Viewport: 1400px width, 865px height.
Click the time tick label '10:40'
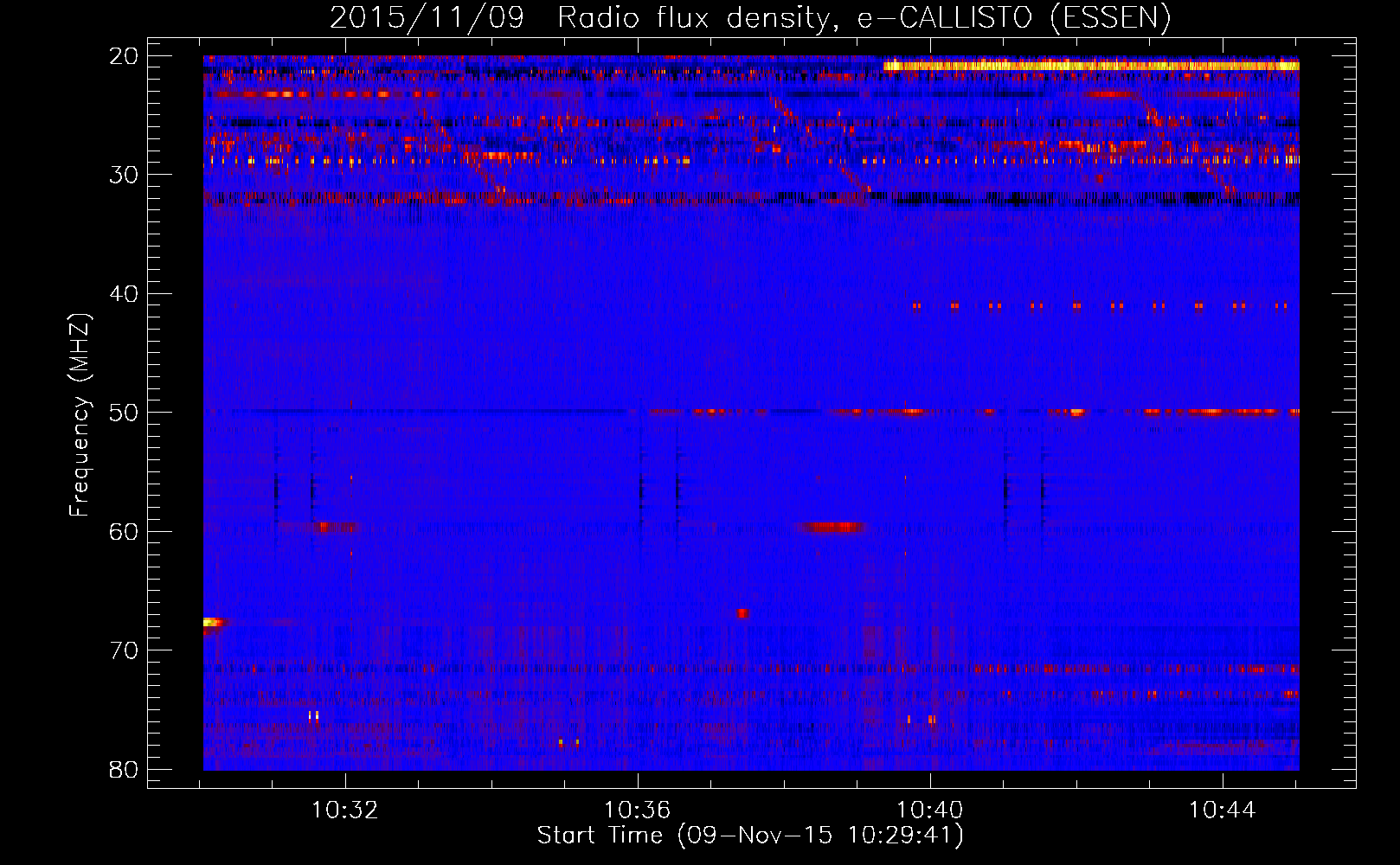[x=930, y=811]
